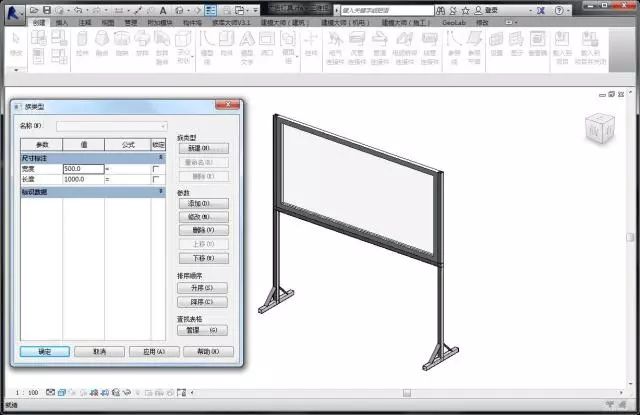Open the quick access toolbar customize dropdown
The image size is (640, 415).
(256, 11)
